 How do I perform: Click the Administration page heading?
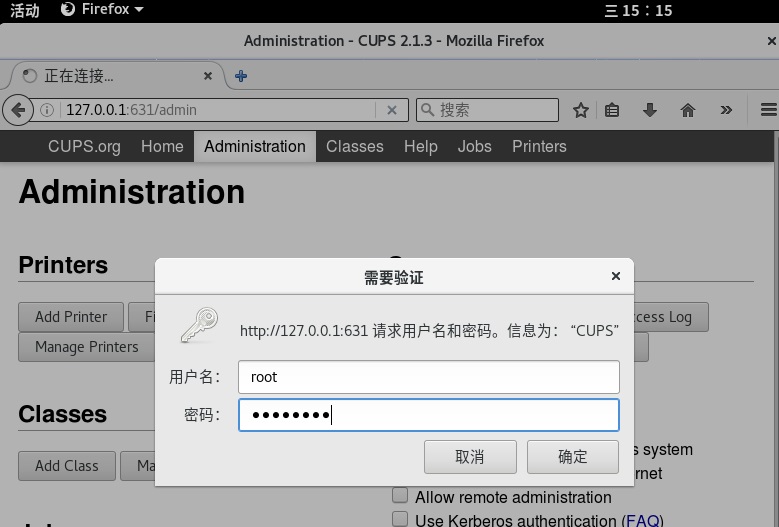[x=132, y=192]
